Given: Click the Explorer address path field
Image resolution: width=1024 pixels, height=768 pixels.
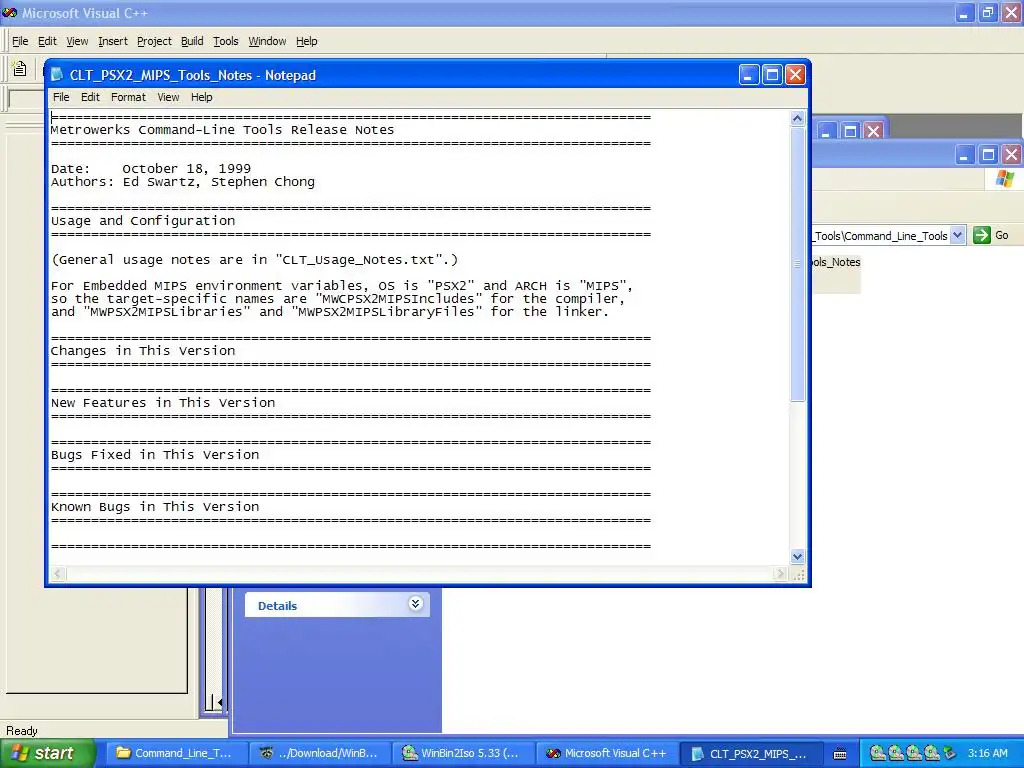Looking at the screenshot, I should click(x=881, y=236).
